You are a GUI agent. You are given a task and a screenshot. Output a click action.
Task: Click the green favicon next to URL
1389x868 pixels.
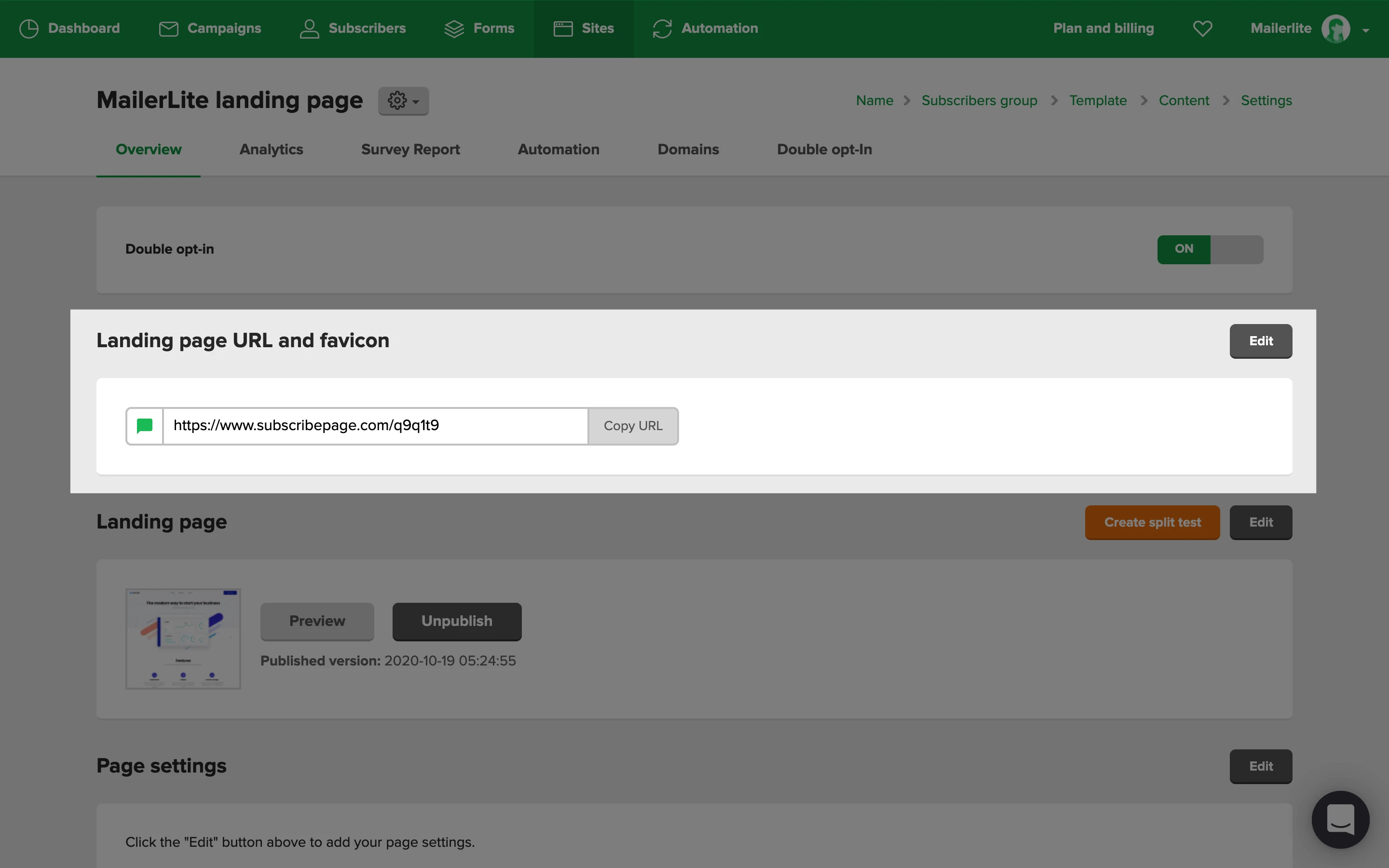[x=145, y=426]
